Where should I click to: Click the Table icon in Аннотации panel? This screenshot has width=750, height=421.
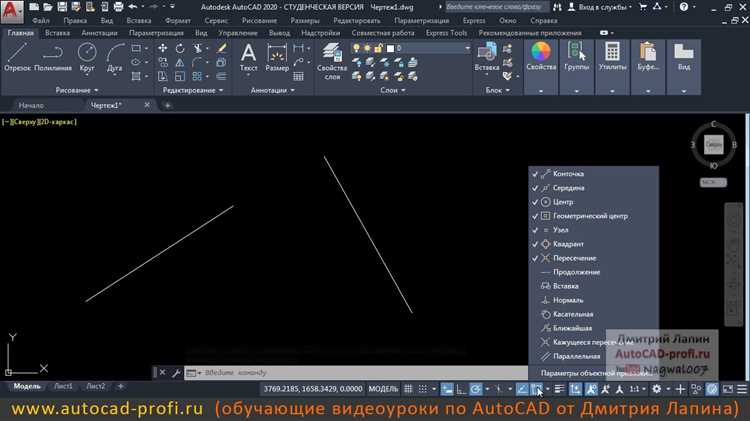(x=298, y=77)
